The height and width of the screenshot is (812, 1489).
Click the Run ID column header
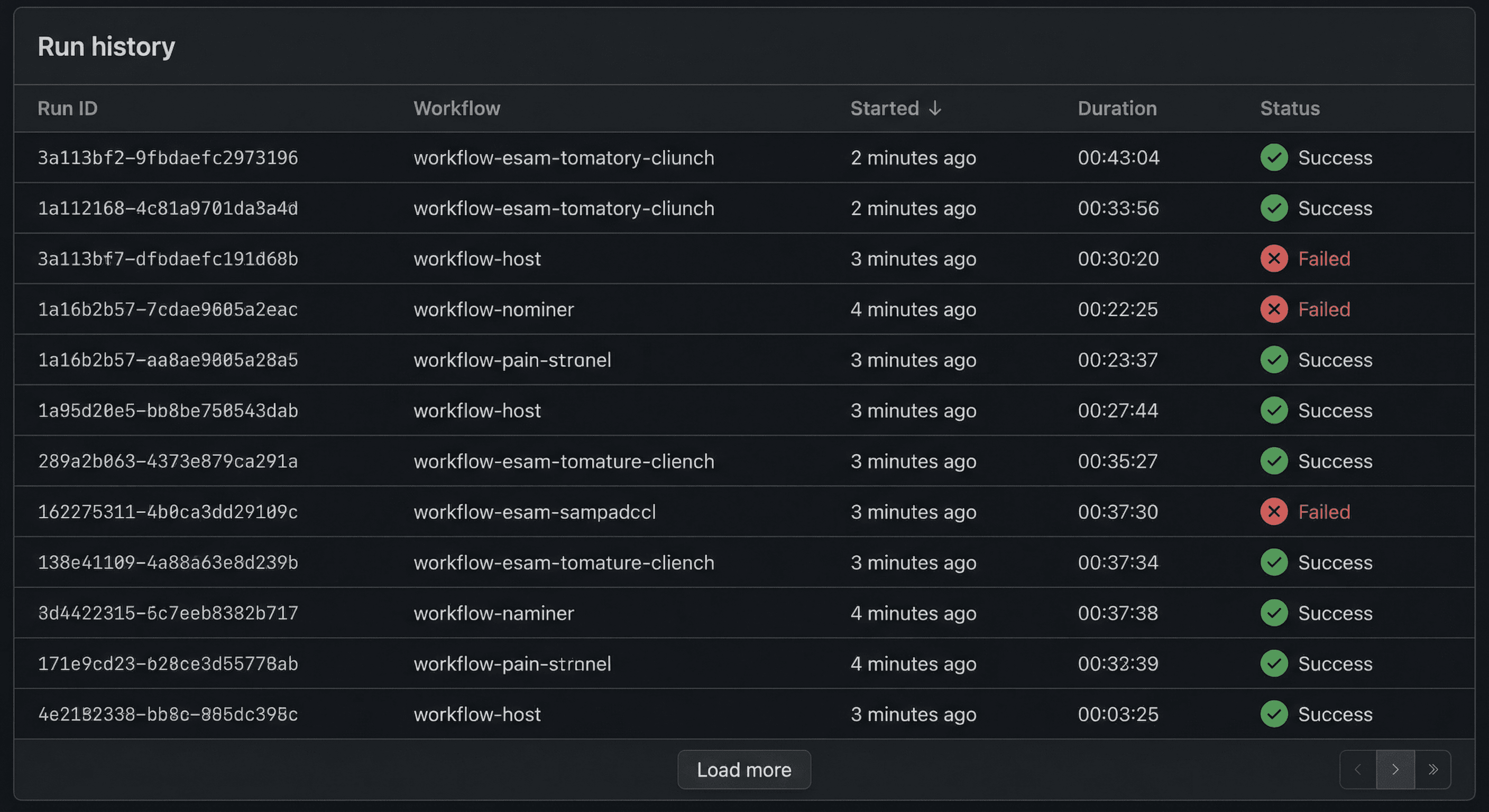tap(67, 108)
